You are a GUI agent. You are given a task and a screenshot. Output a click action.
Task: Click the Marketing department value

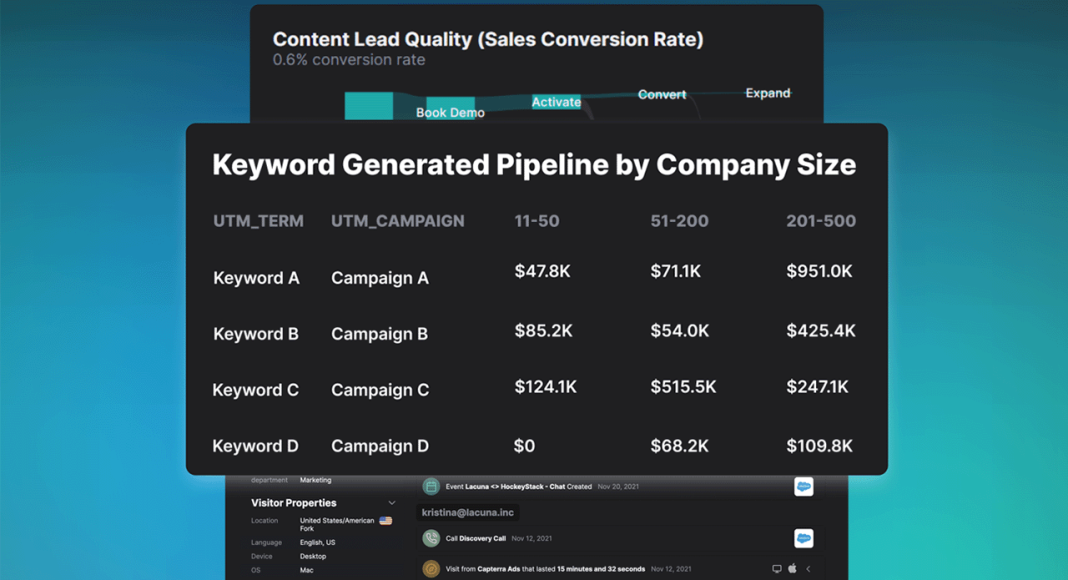[x=315, y=480]
